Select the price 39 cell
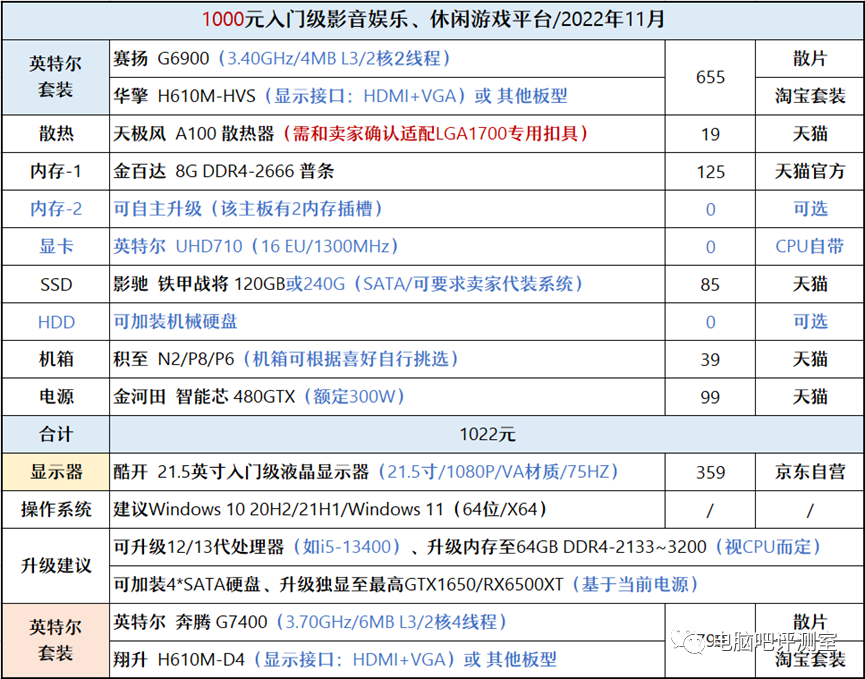865x679 pixels. coord(710,359)
